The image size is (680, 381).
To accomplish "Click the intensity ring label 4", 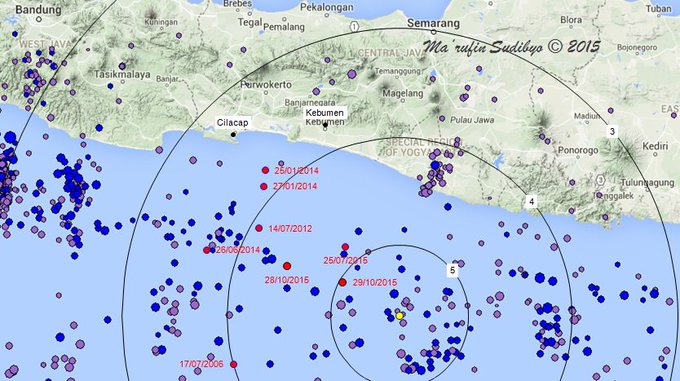I will 531,201.
